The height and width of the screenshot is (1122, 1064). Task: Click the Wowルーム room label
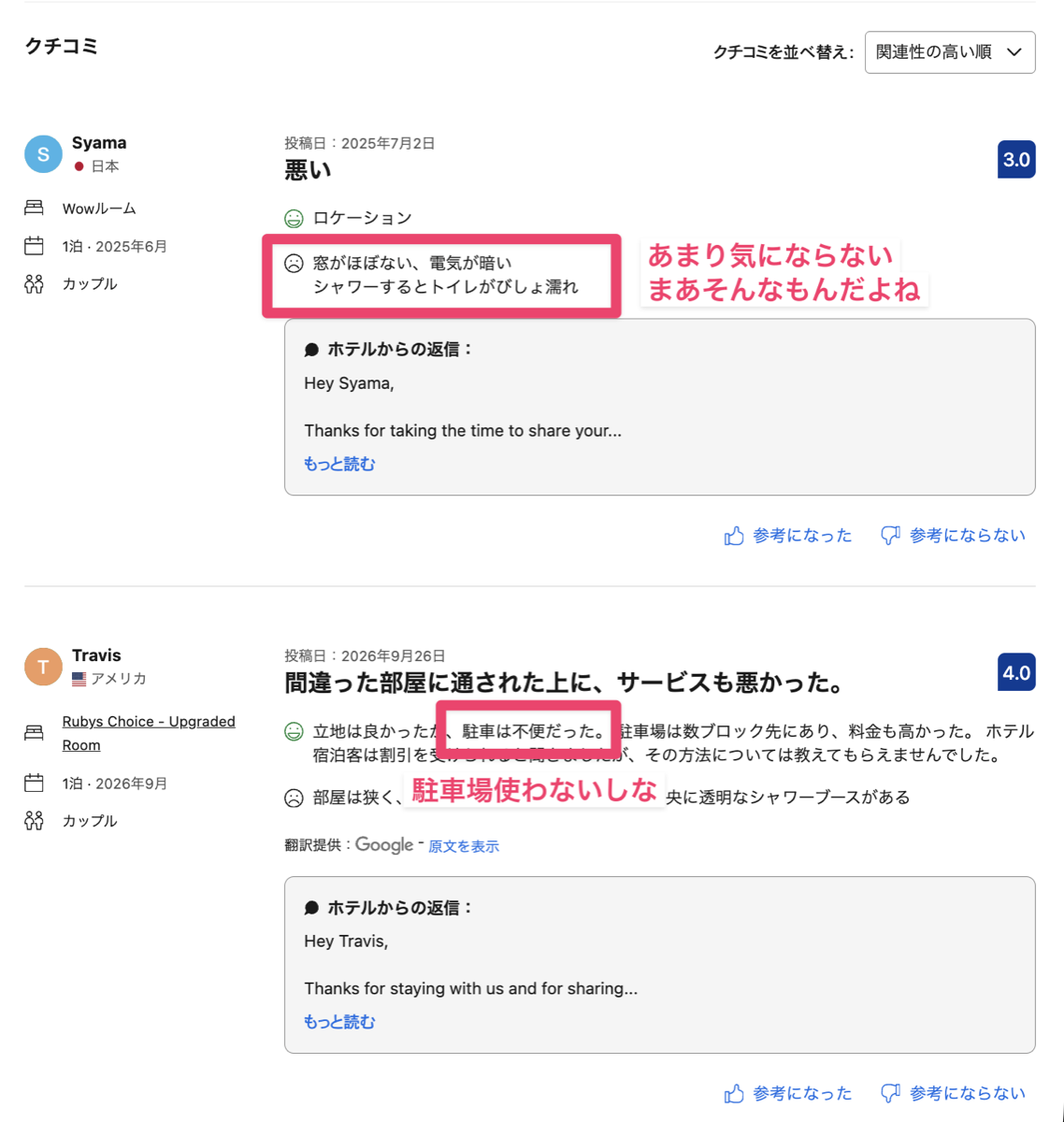click(x=99, y=209)
